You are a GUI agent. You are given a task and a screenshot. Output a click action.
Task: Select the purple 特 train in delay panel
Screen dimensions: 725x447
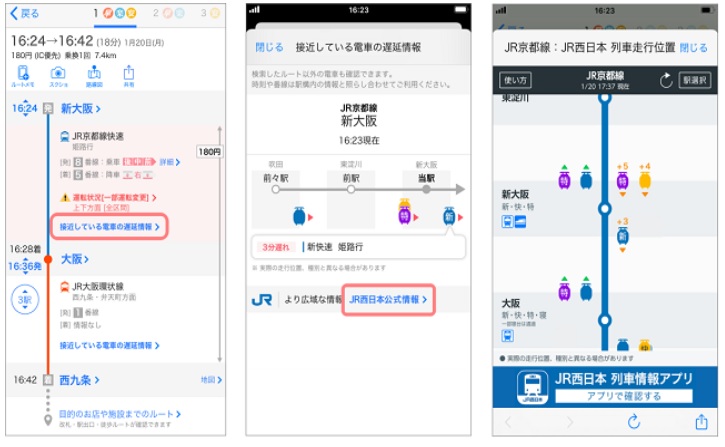coord(405,213)
